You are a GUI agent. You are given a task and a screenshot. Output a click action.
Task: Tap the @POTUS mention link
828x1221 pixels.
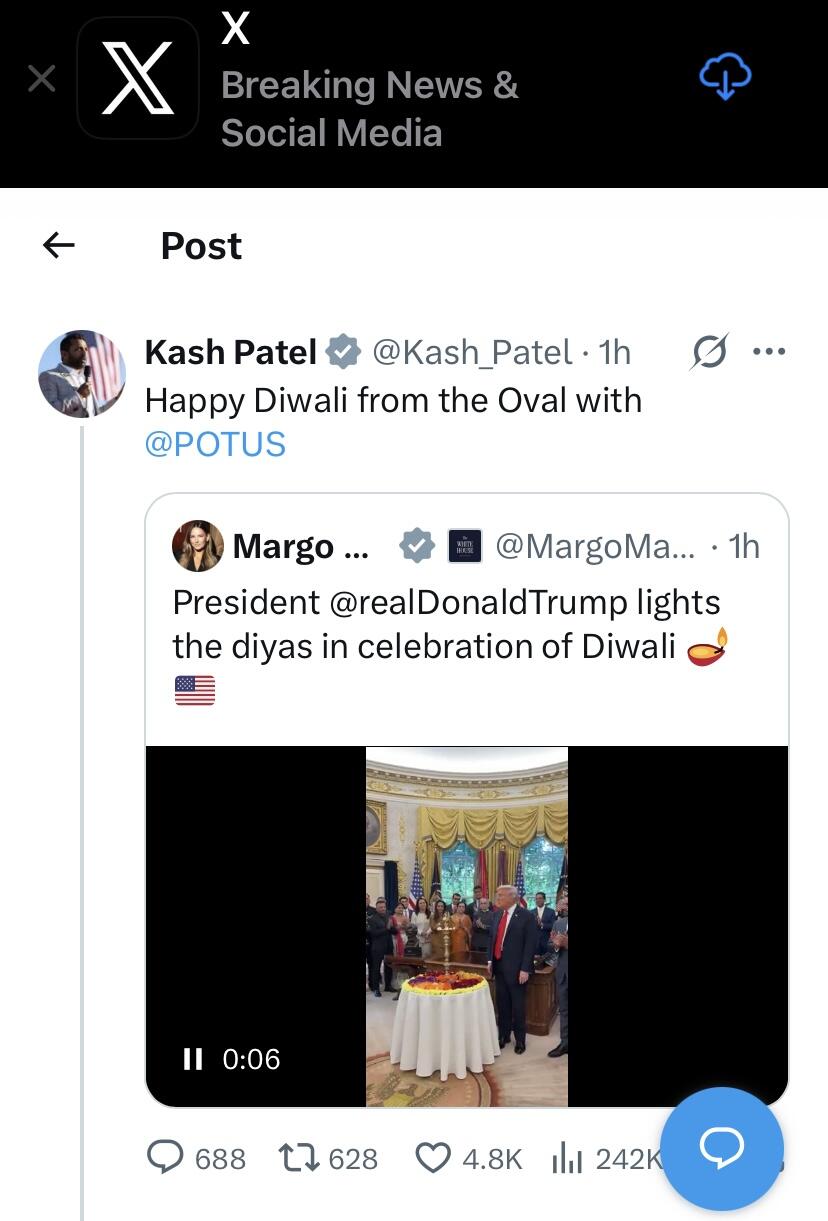coord(215,444)
